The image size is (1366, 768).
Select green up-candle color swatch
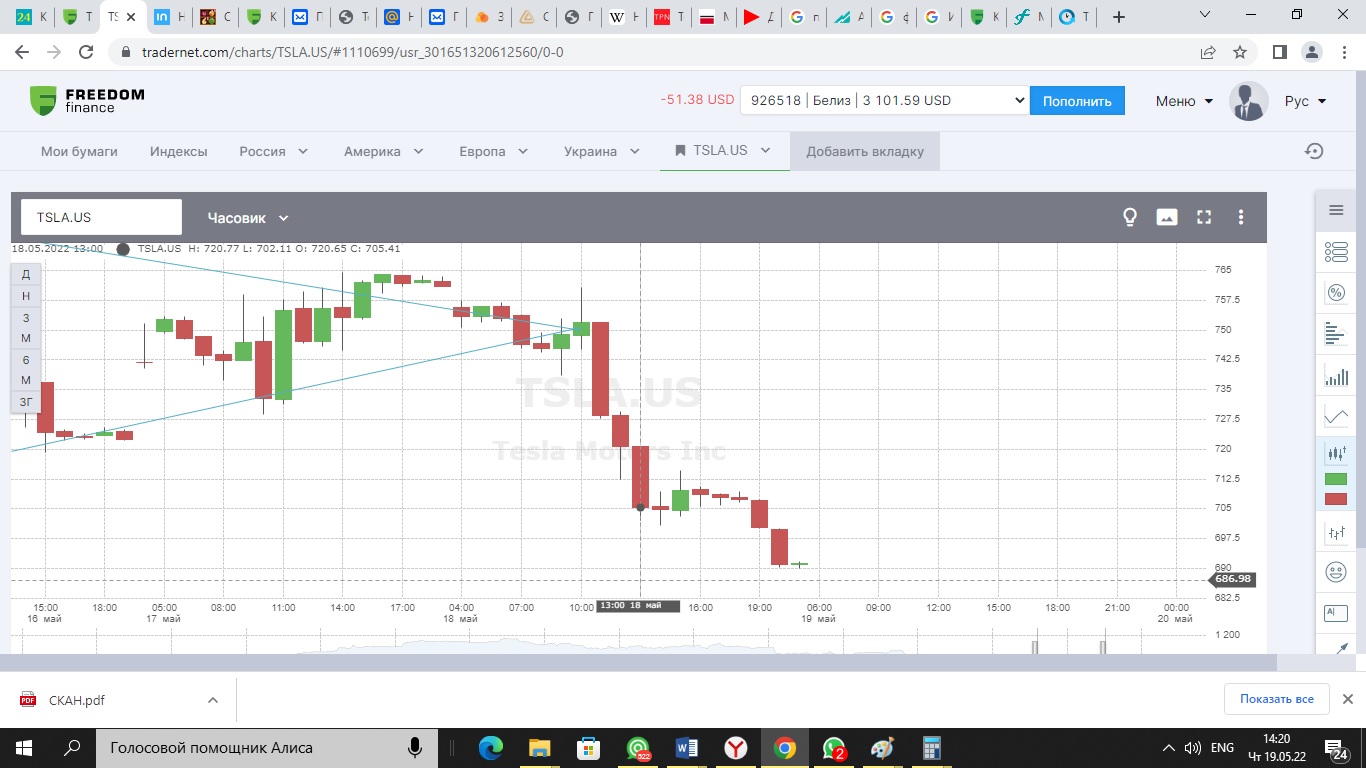coord(1336,479)
